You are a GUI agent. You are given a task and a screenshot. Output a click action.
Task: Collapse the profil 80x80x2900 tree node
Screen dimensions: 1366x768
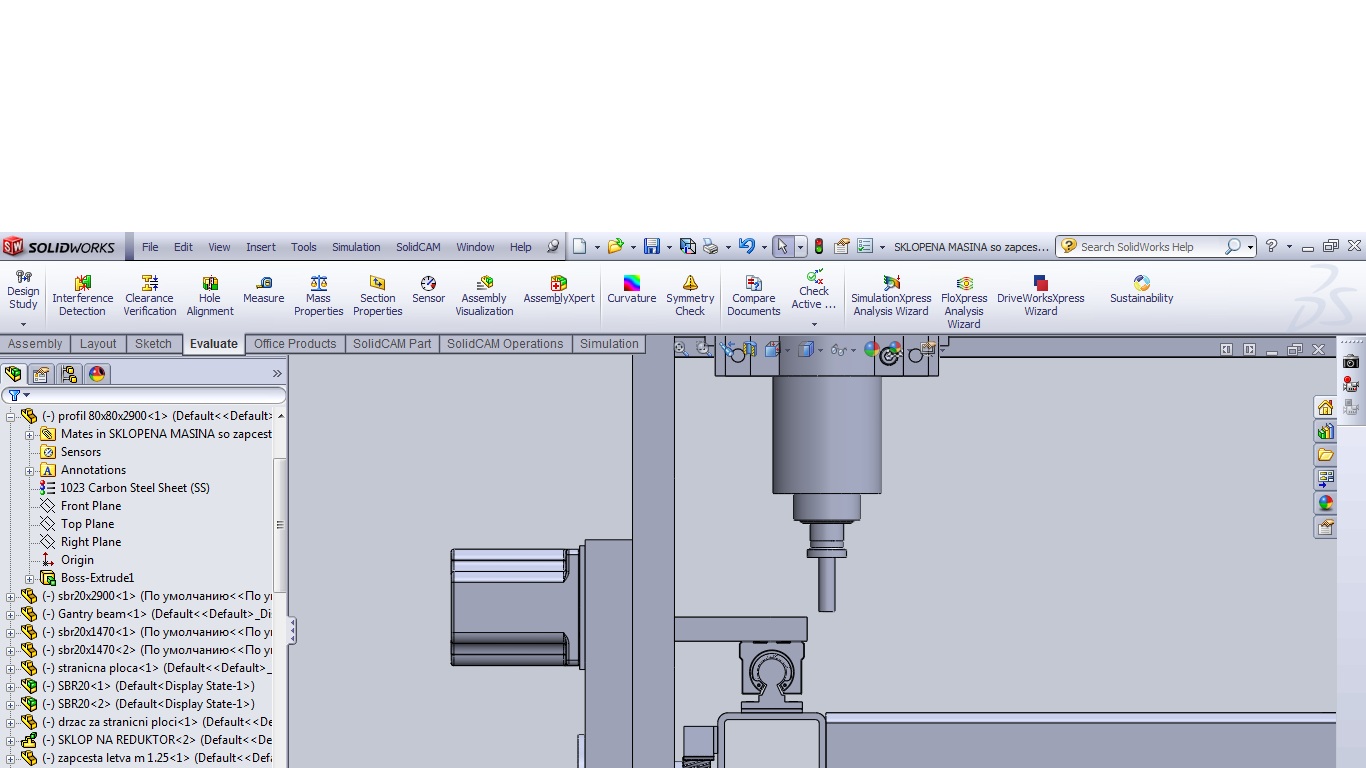11,416
